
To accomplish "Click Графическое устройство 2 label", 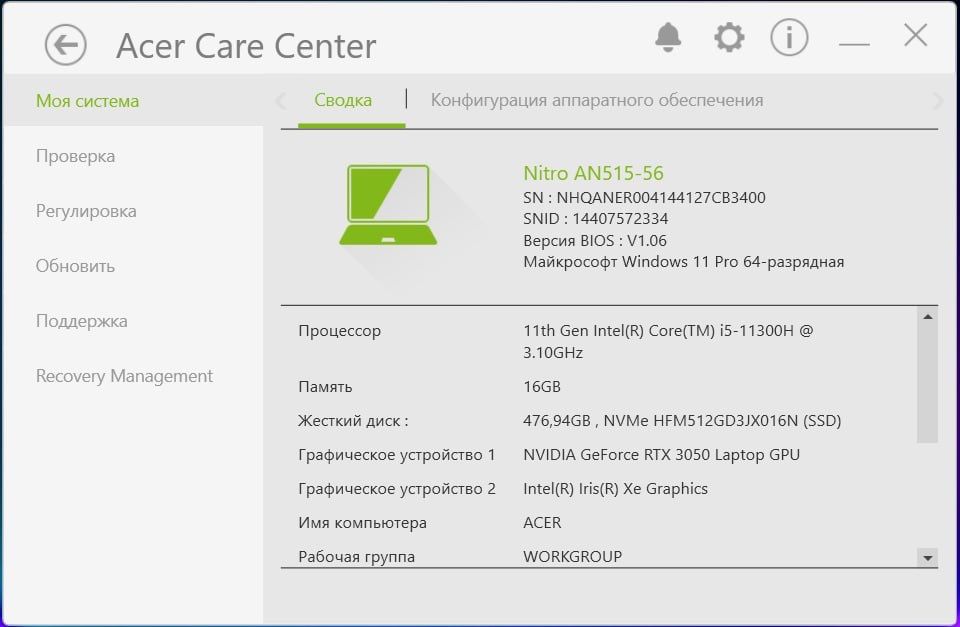I will point(397,489).
